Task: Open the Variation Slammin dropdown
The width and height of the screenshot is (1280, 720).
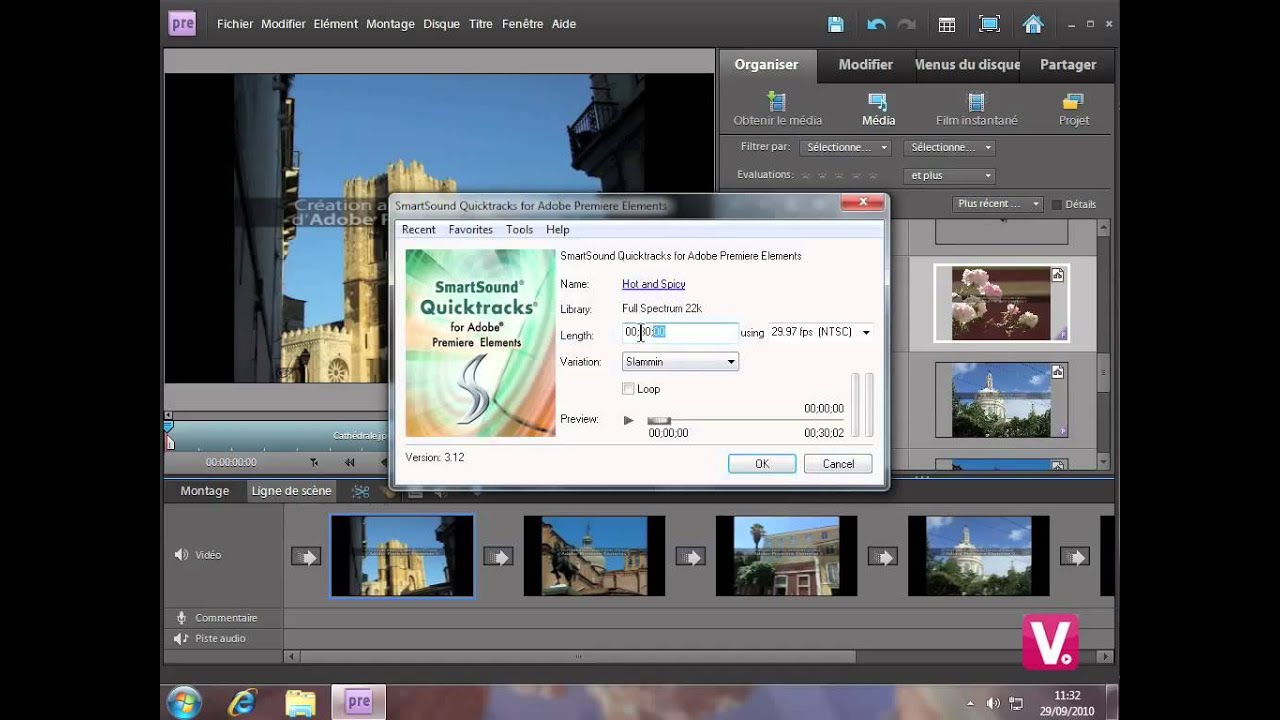Action: pyautogui.click(x=680, y=362)
